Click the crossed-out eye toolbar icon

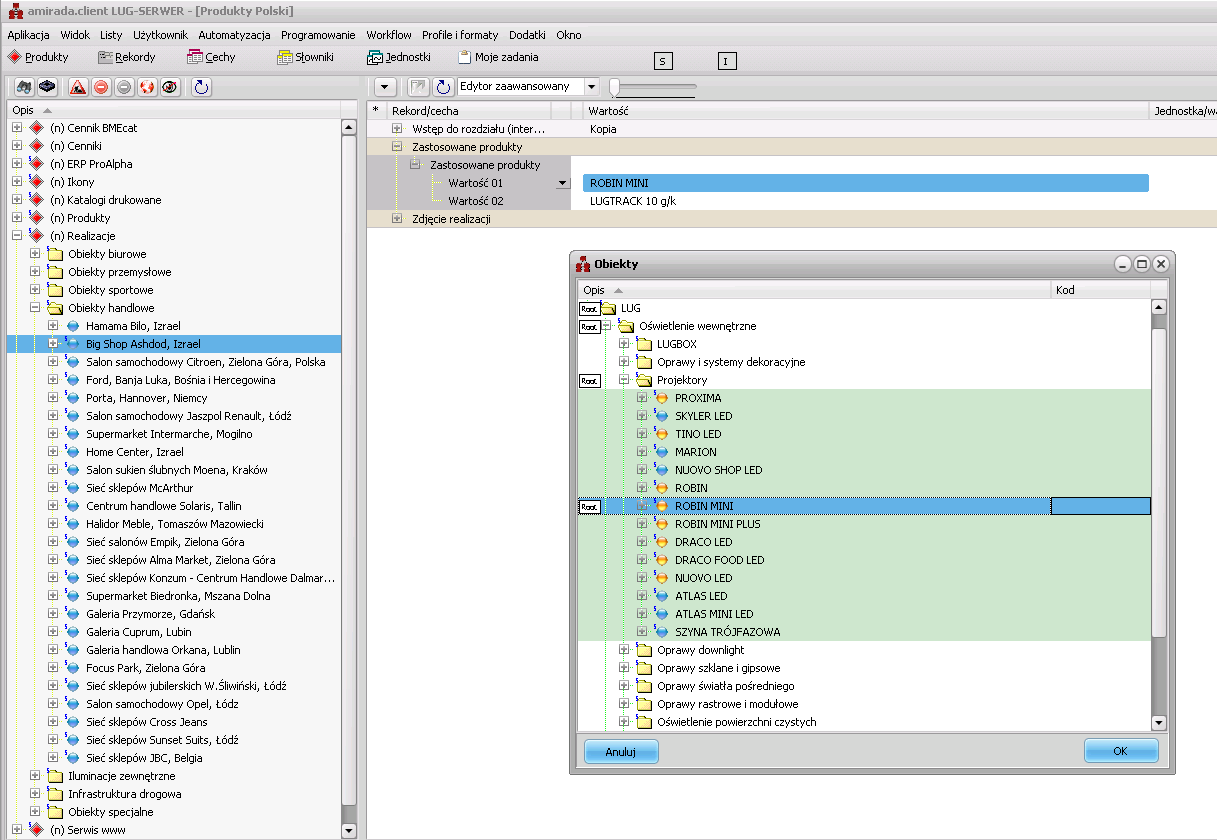click(x=169, y=87)
